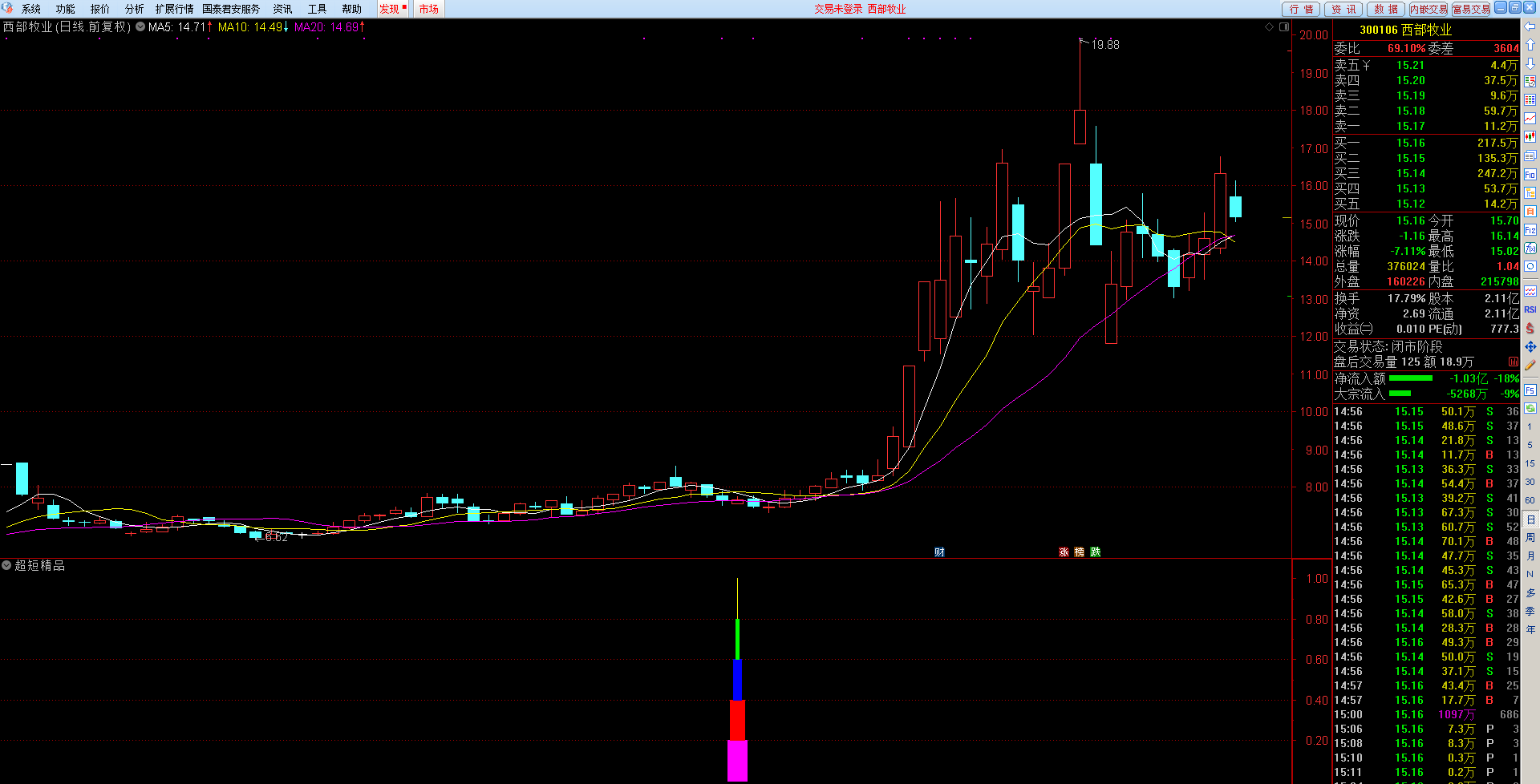This screenshot has height=784, width=1540.
Task: Click the candlestick chart icon in sidebar
Action: 1530,137
